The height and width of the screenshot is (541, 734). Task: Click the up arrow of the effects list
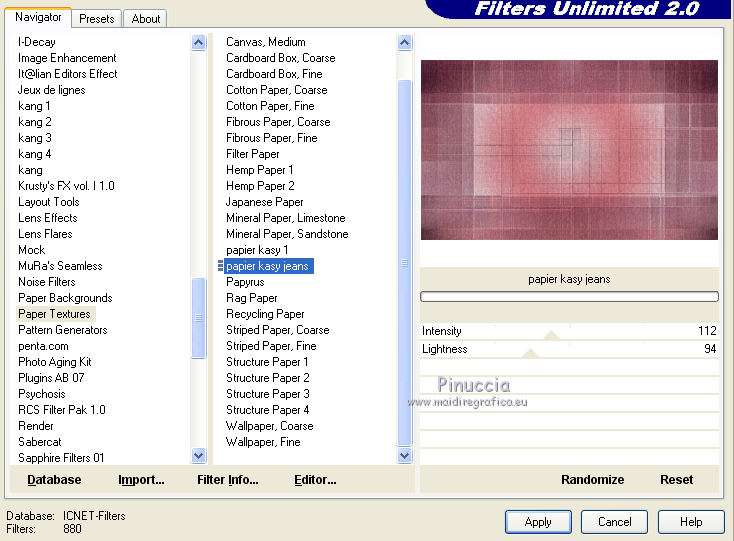pos(404,43)
